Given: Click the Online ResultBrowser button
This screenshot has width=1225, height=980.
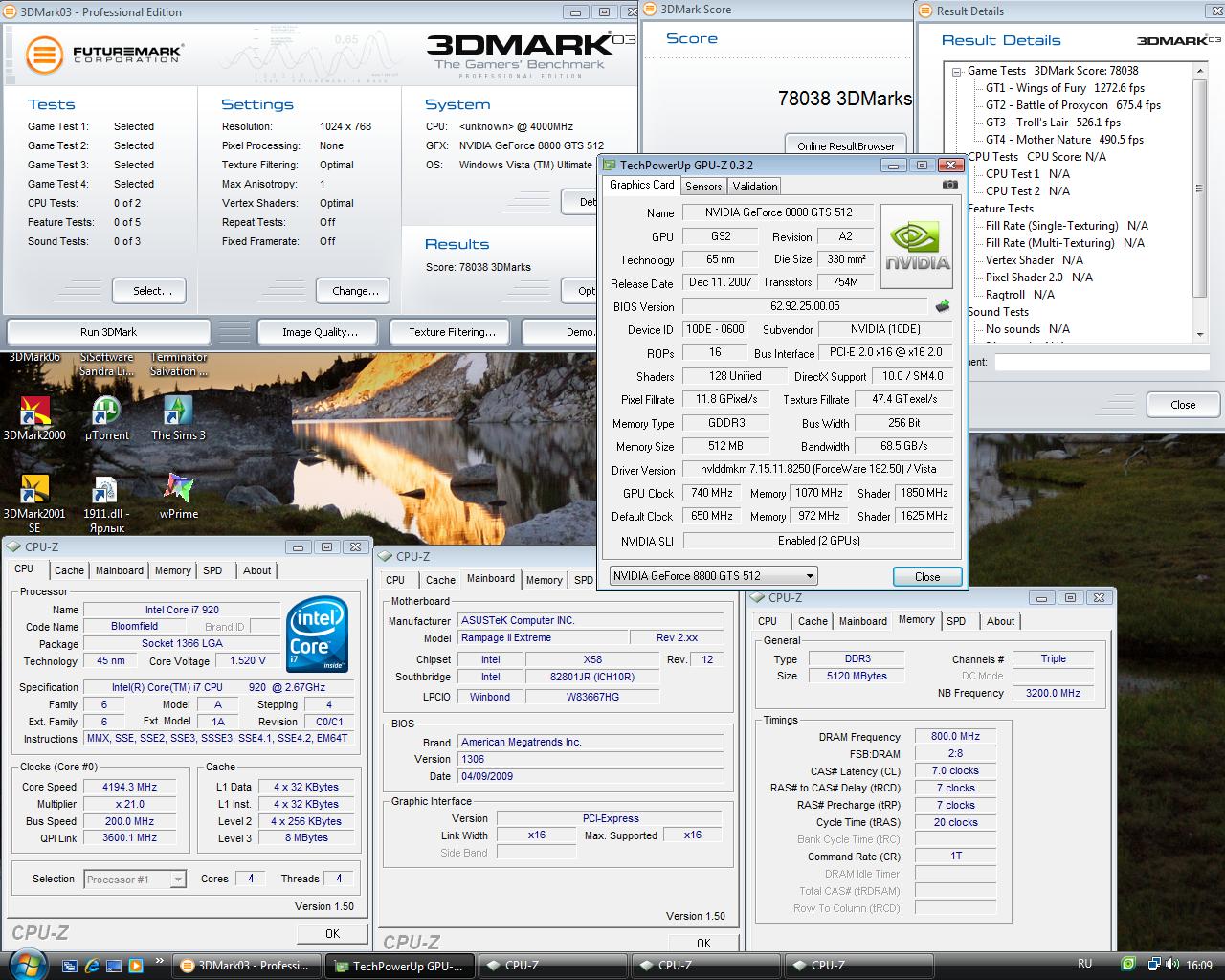Looking at the screenshot, I should coord(845,145).
